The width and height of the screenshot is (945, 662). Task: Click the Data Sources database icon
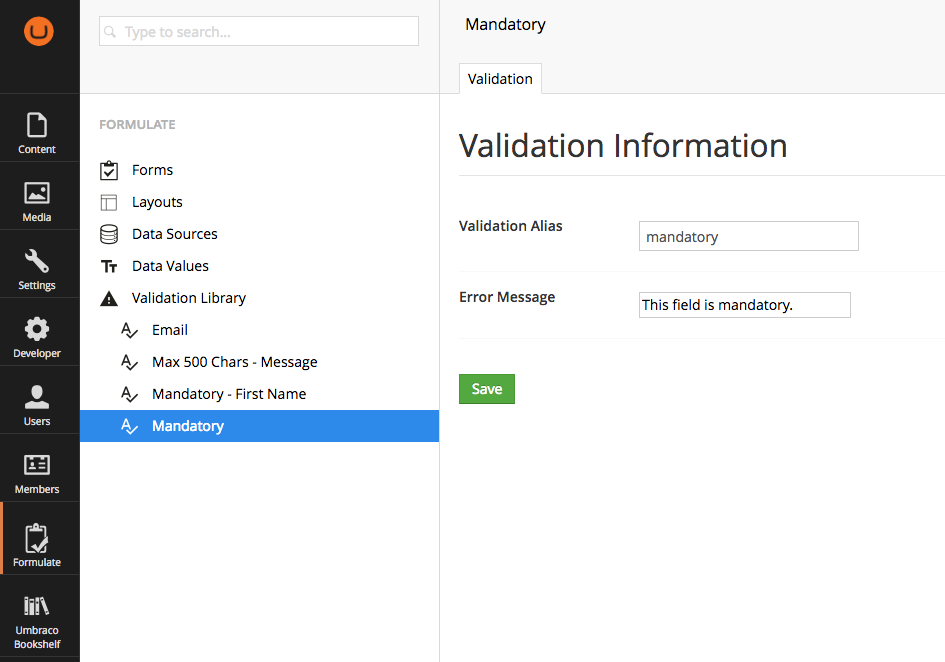click(x=109, y=234)
